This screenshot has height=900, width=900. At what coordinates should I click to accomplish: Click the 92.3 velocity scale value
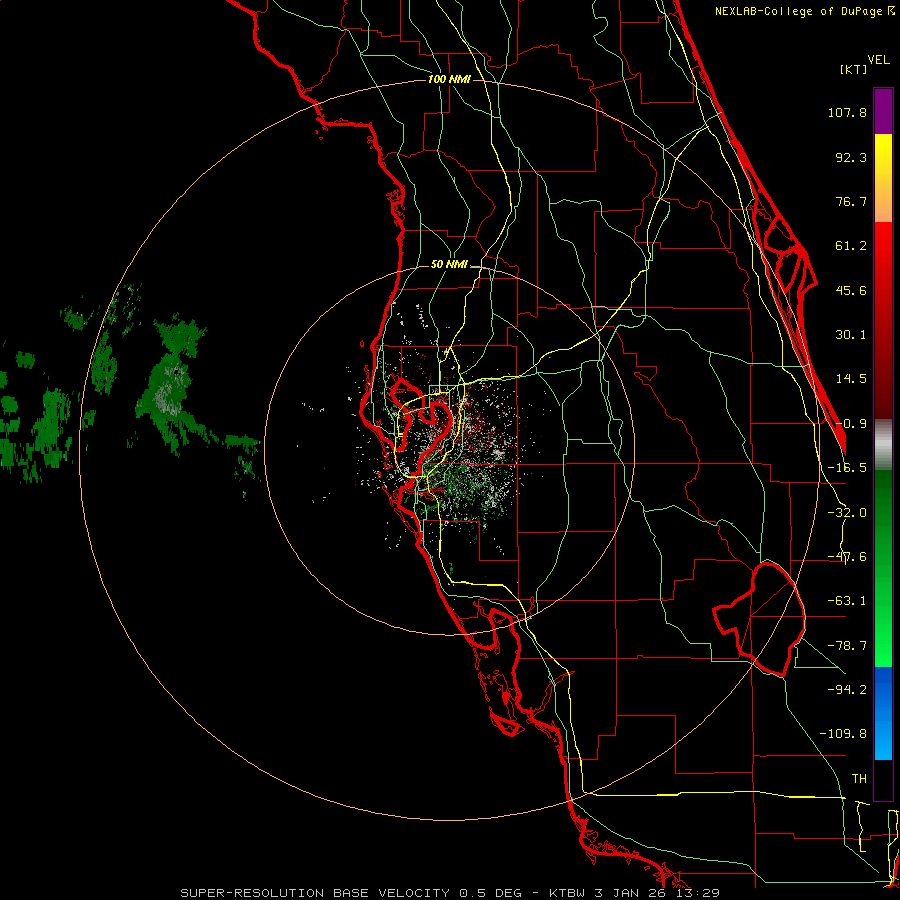click(851, 157)
